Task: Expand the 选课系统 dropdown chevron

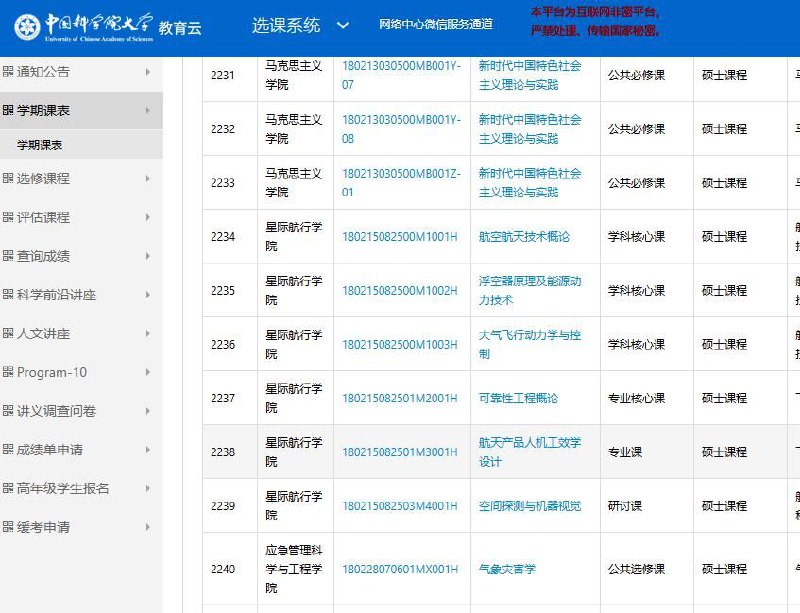Action: [344, 23]
